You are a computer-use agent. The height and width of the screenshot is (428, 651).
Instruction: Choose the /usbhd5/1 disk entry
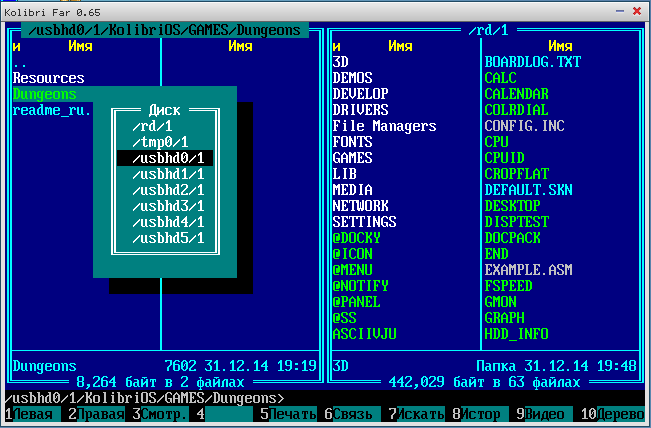164,238
